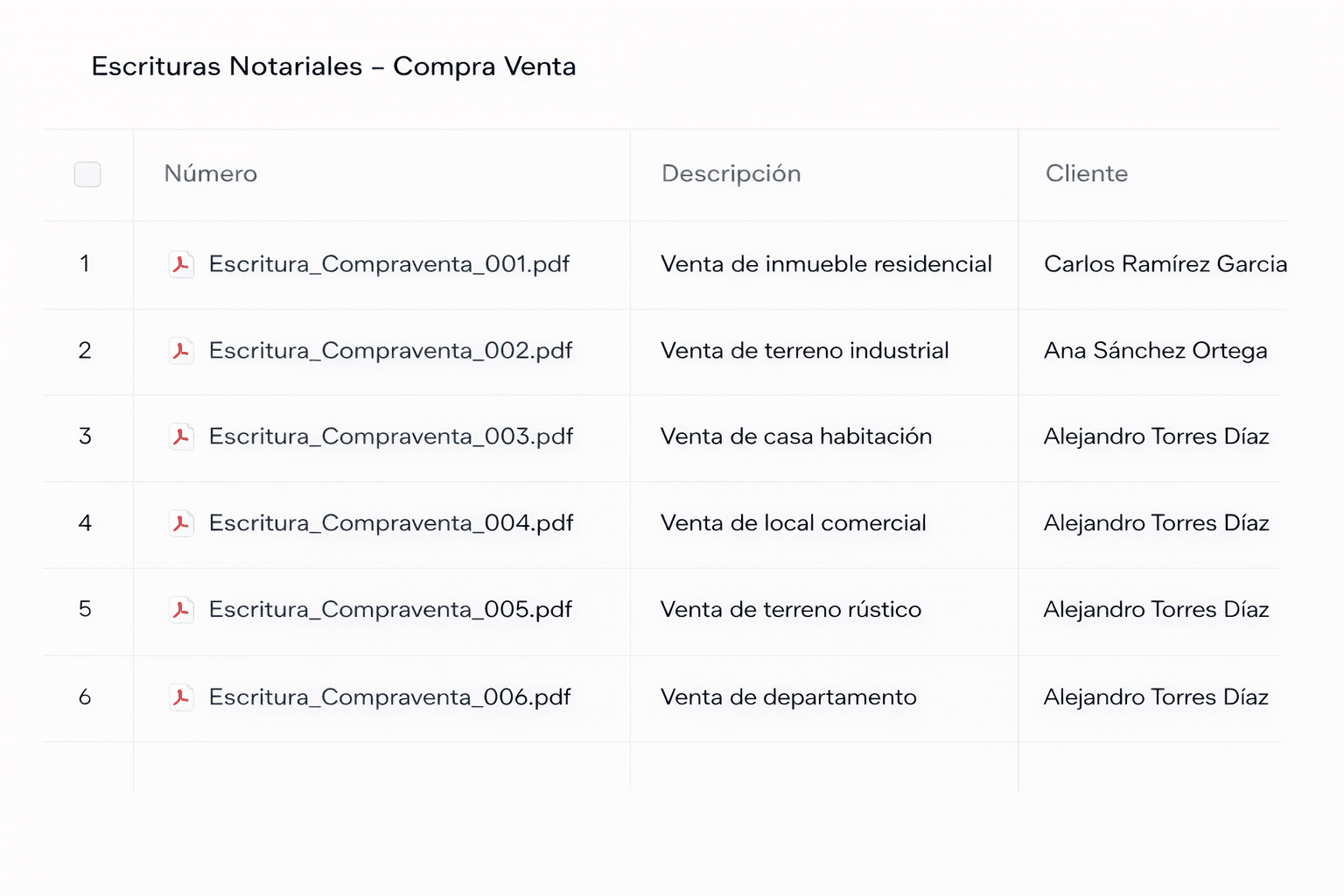
Task: Click PDF icon for Escritura_Compraventa_004.pdf
Action: coord(181,523)
